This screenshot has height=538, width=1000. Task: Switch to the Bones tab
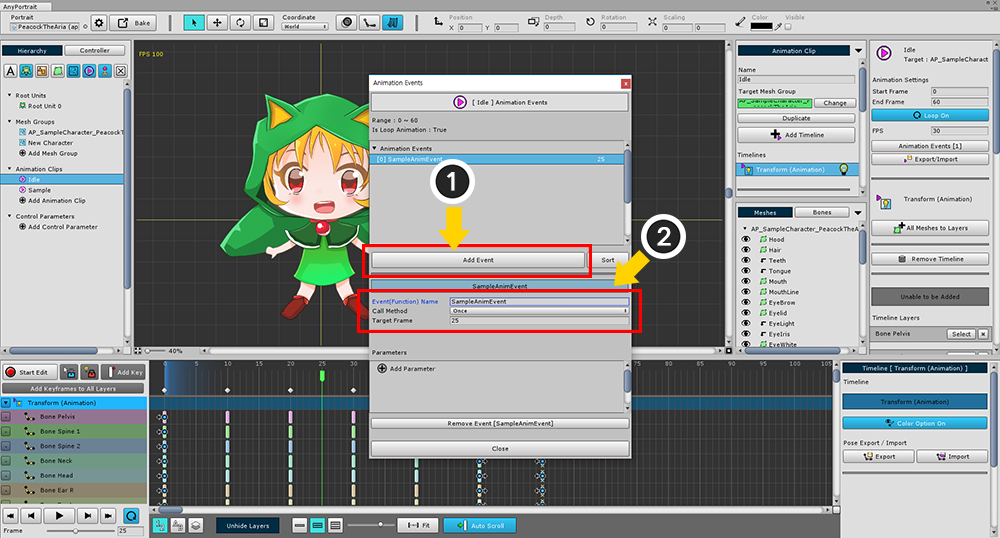[x=822, y=212]
